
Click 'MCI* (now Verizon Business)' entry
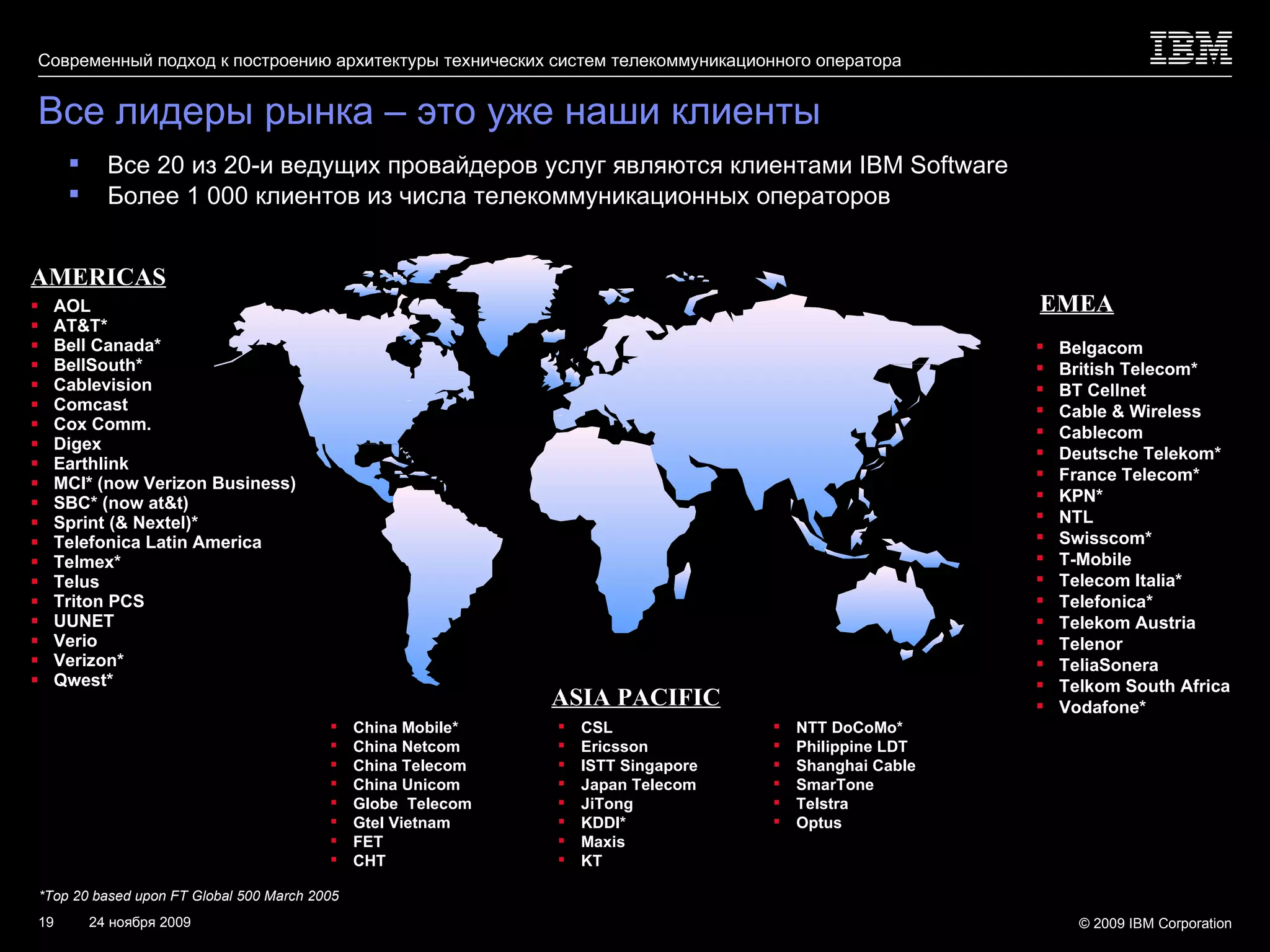click(174, 483)
